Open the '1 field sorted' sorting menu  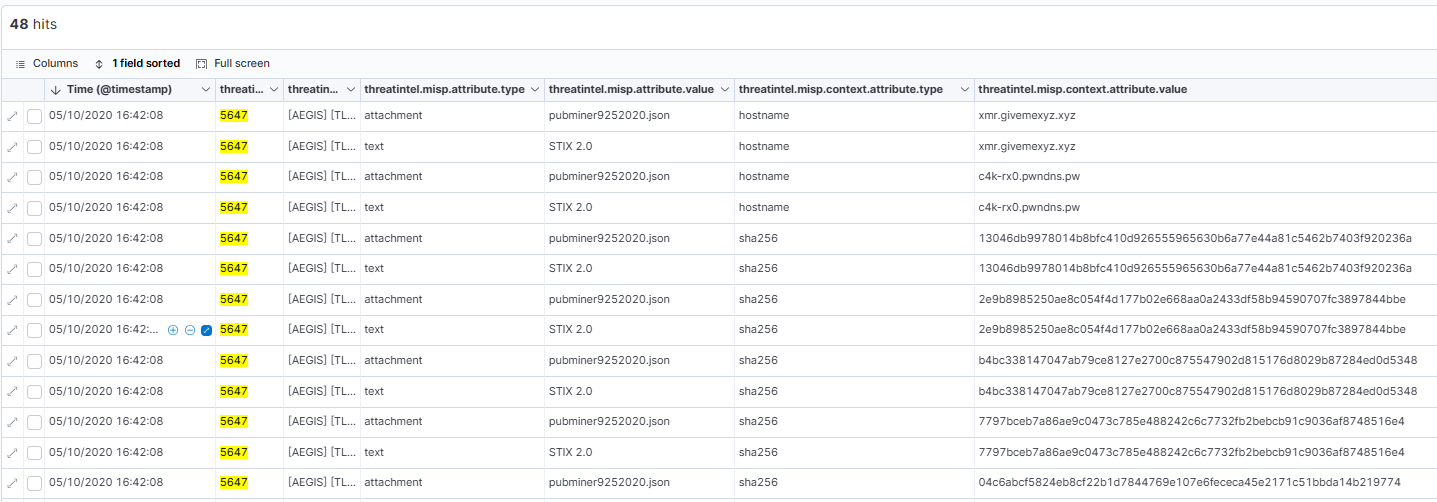pyautogui.click(x=137, y=63)
